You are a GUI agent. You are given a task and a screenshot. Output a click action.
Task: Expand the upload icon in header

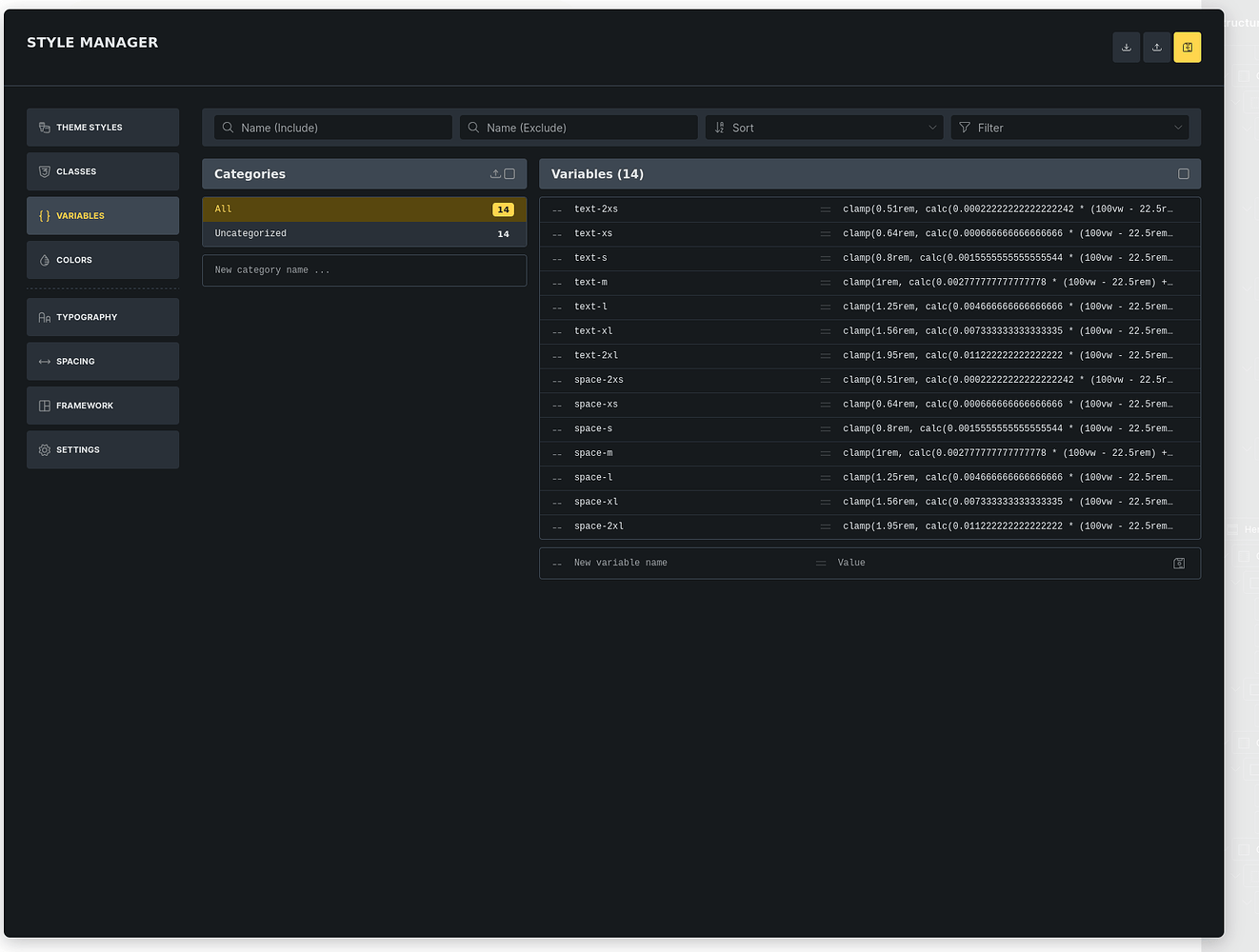tap(1156, 47)
